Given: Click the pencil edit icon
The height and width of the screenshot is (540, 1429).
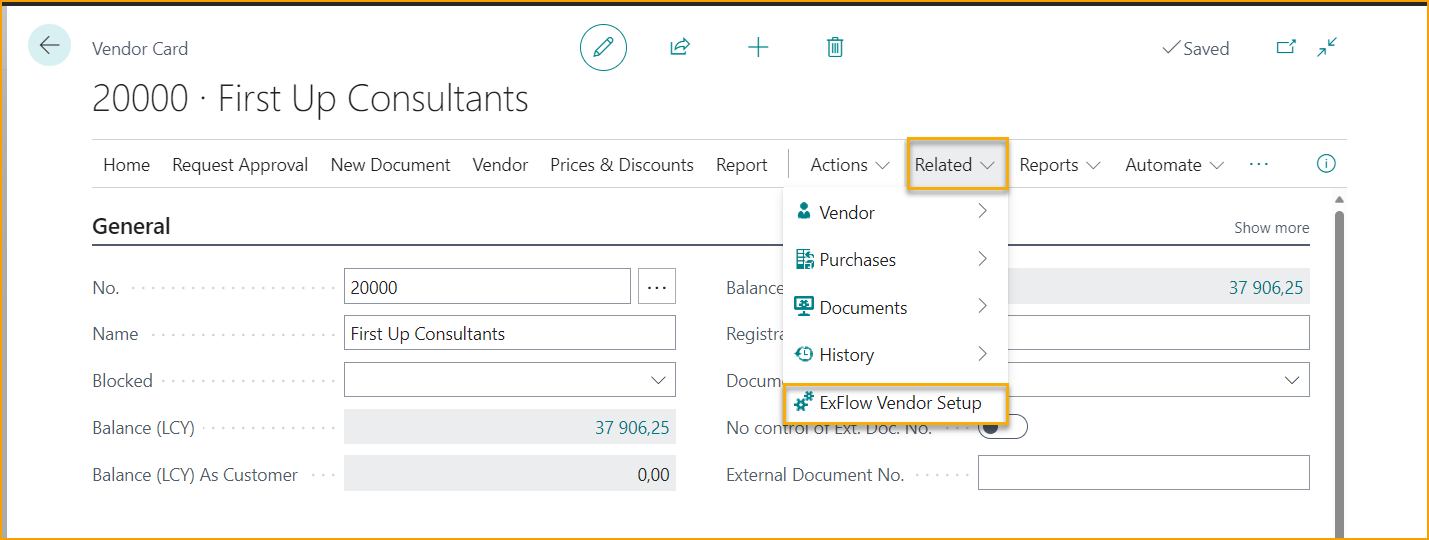Looking at the screenshot, I should 603,47.
